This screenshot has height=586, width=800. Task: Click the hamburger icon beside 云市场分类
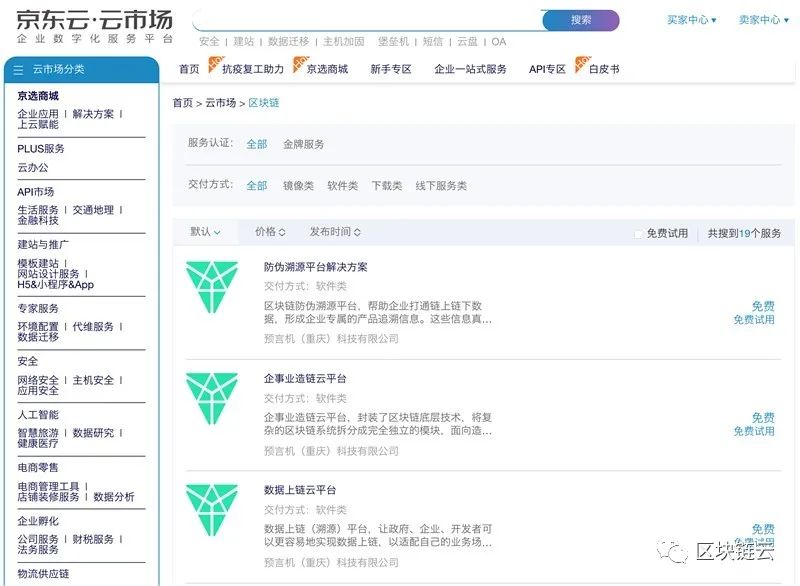pyautogui.click(x=18, y=70)
